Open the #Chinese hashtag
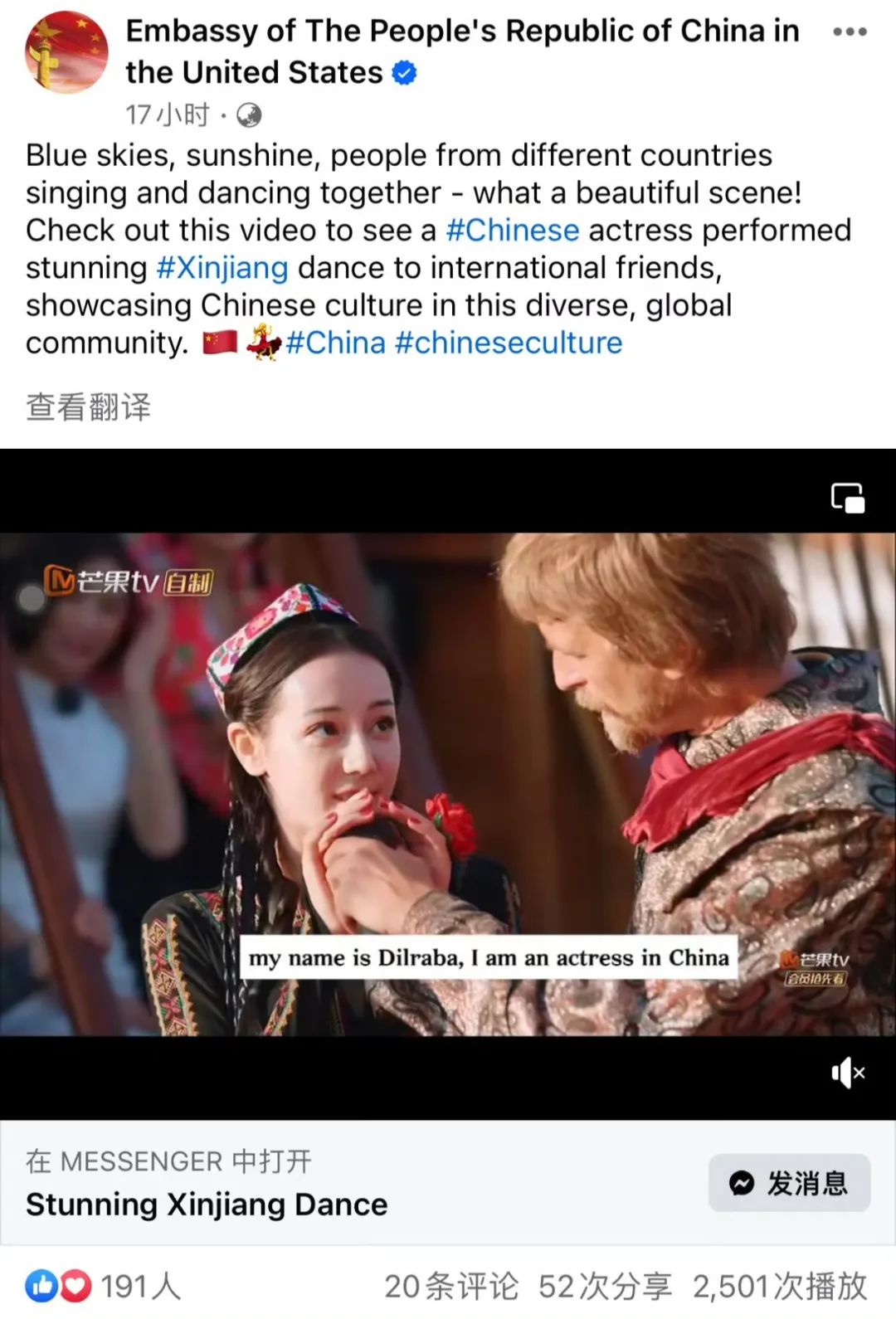Screen dimensions: 896x1319 coord(512,230)
